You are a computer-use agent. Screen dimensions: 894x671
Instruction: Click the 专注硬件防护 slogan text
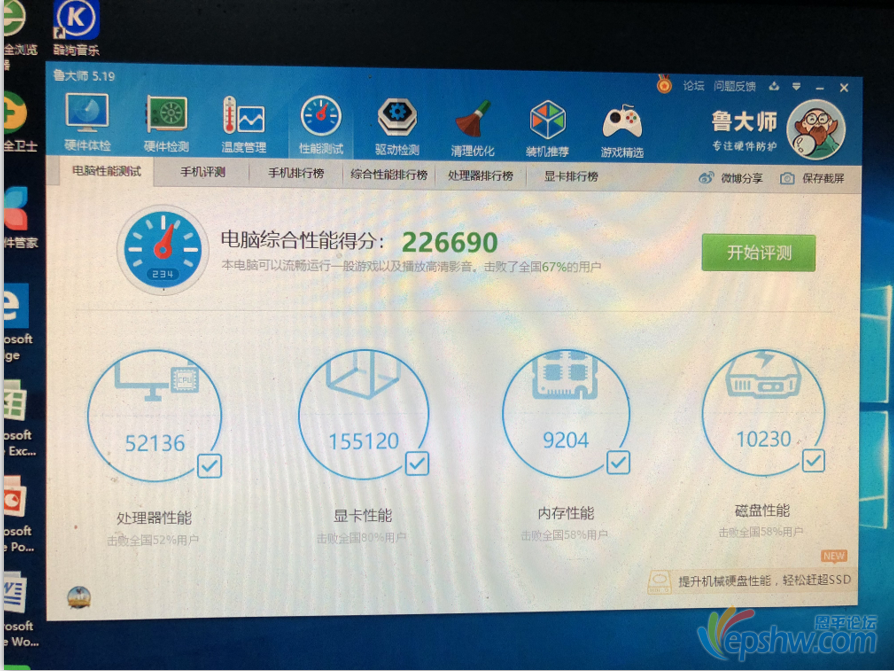coord(744,146)
